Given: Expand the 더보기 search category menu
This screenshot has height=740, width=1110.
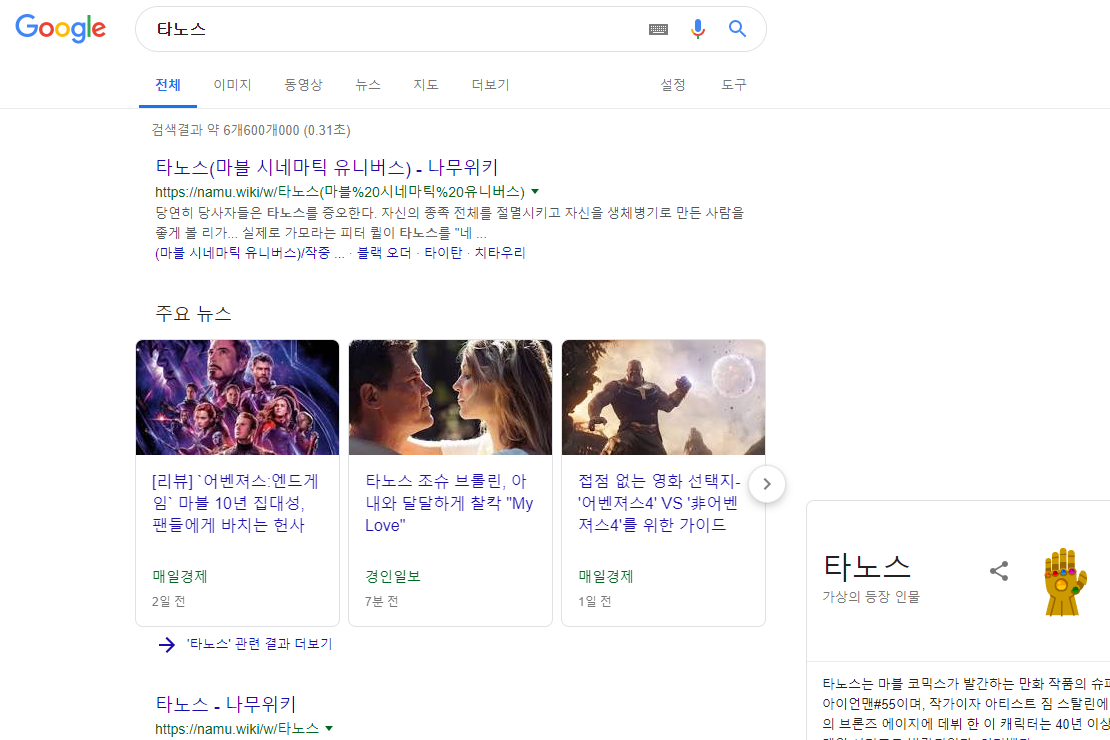Looking at the screenshot, I should (x=490, y=85).
